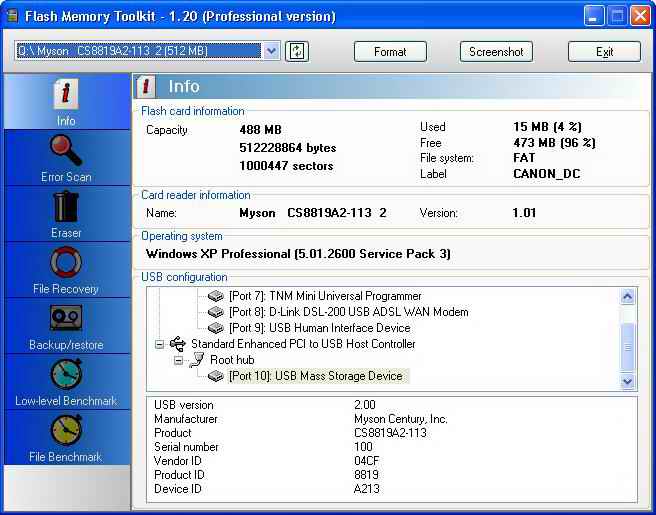Image resolution: width=656 pixels, height=515 pixels.
Task: Click the Product ID value 8819
Action: [366, 474]
